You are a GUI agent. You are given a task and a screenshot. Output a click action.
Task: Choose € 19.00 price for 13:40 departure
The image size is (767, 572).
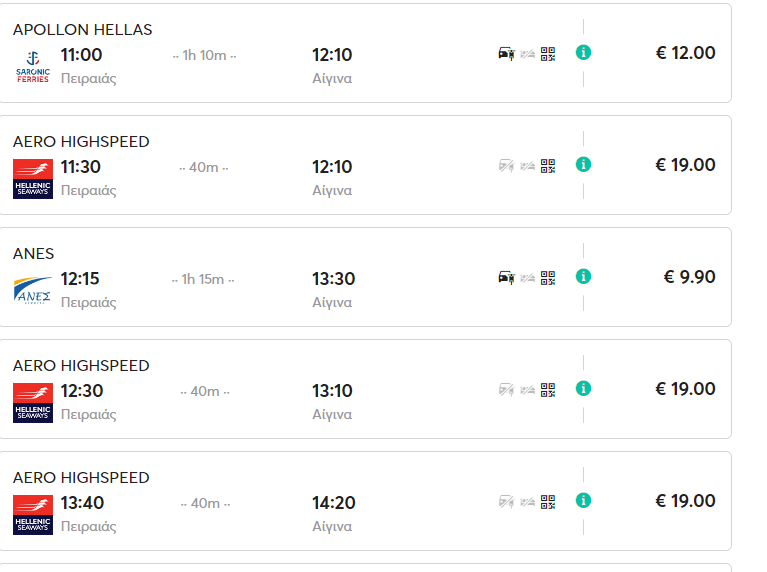(685, 501)
